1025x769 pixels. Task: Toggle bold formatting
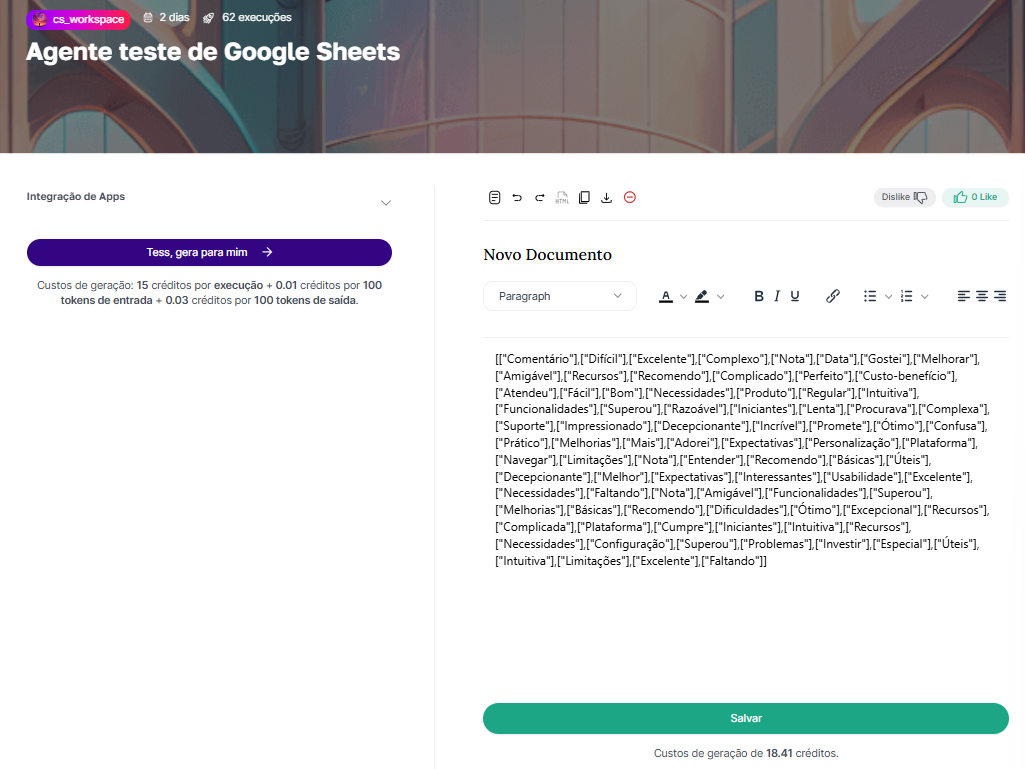758,296
